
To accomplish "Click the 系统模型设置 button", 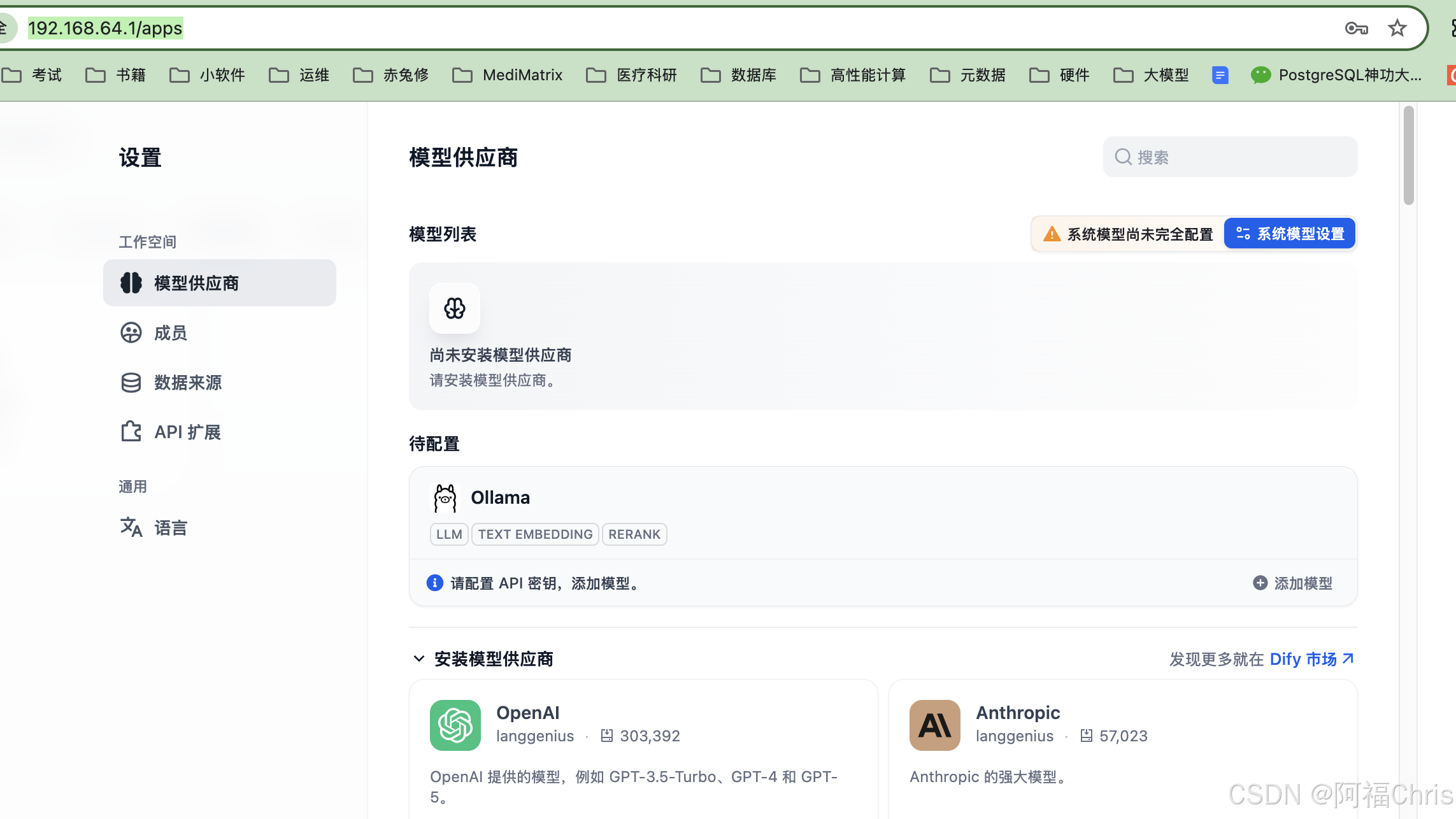I will pyautogui.click(x=1290, y=234).
